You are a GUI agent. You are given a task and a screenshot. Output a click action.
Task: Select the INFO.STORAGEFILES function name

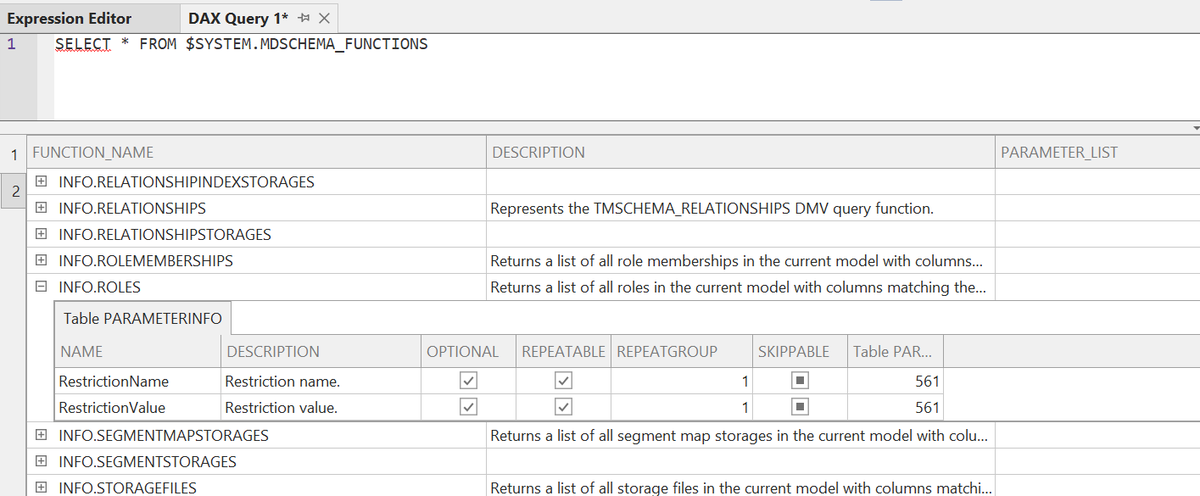point(128,488)
